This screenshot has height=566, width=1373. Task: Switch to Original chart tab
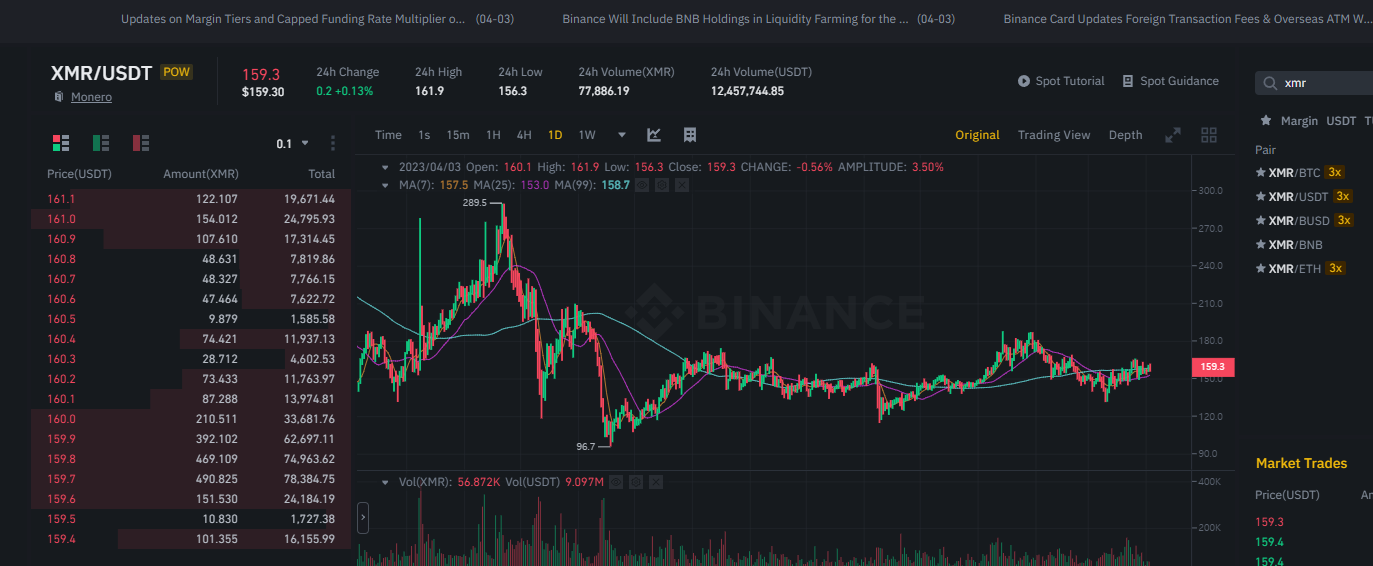(977, 135)
